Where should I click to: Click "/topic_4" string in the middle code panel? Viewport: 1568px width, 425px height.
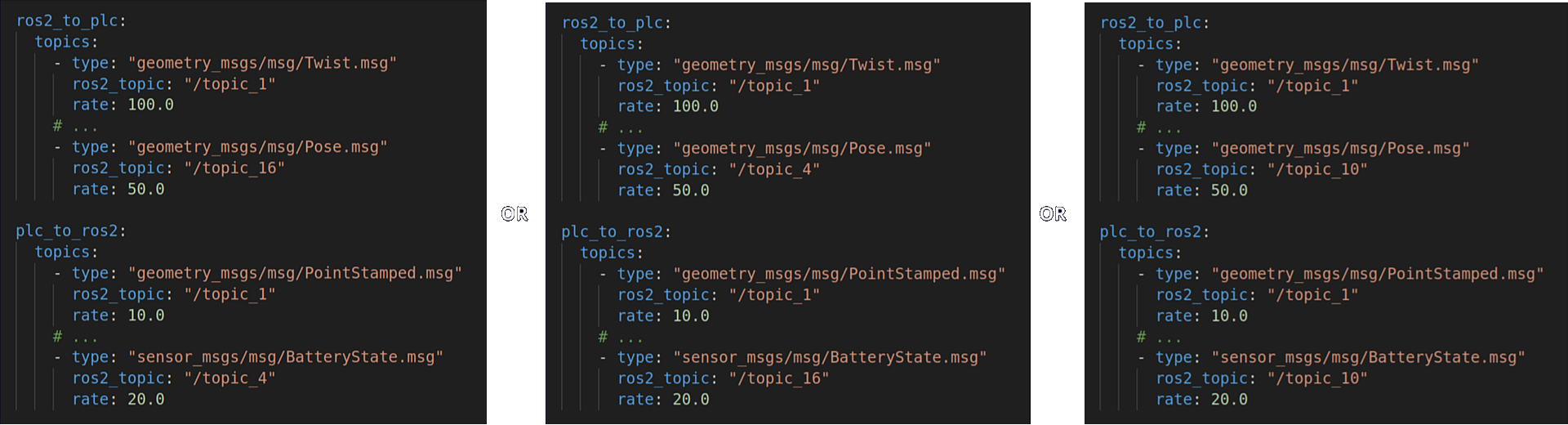pyautogui.click(x=774, y=169)
